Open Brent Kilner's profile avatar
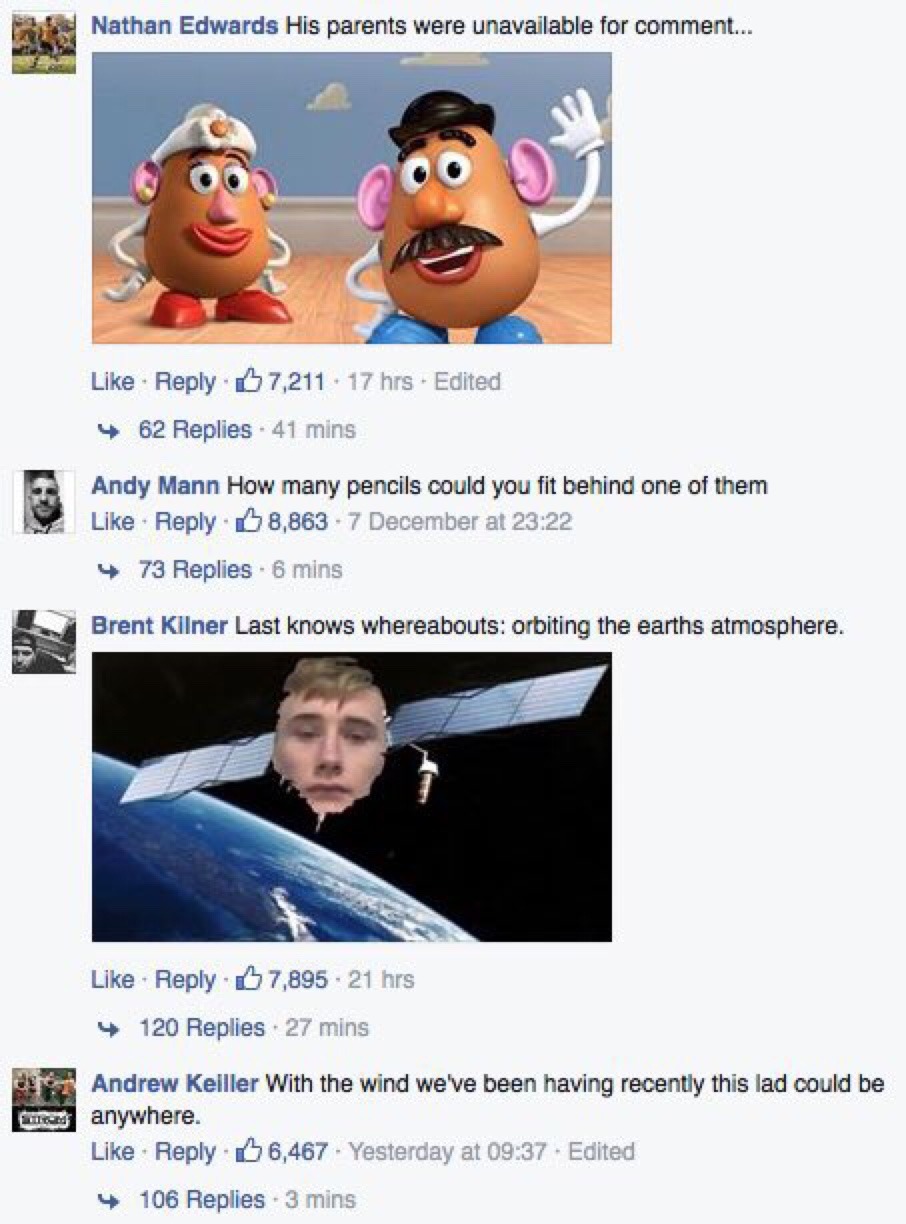The width and height of the screenshot is (906, 1224). pyautogui.click(x=43, y=641)
